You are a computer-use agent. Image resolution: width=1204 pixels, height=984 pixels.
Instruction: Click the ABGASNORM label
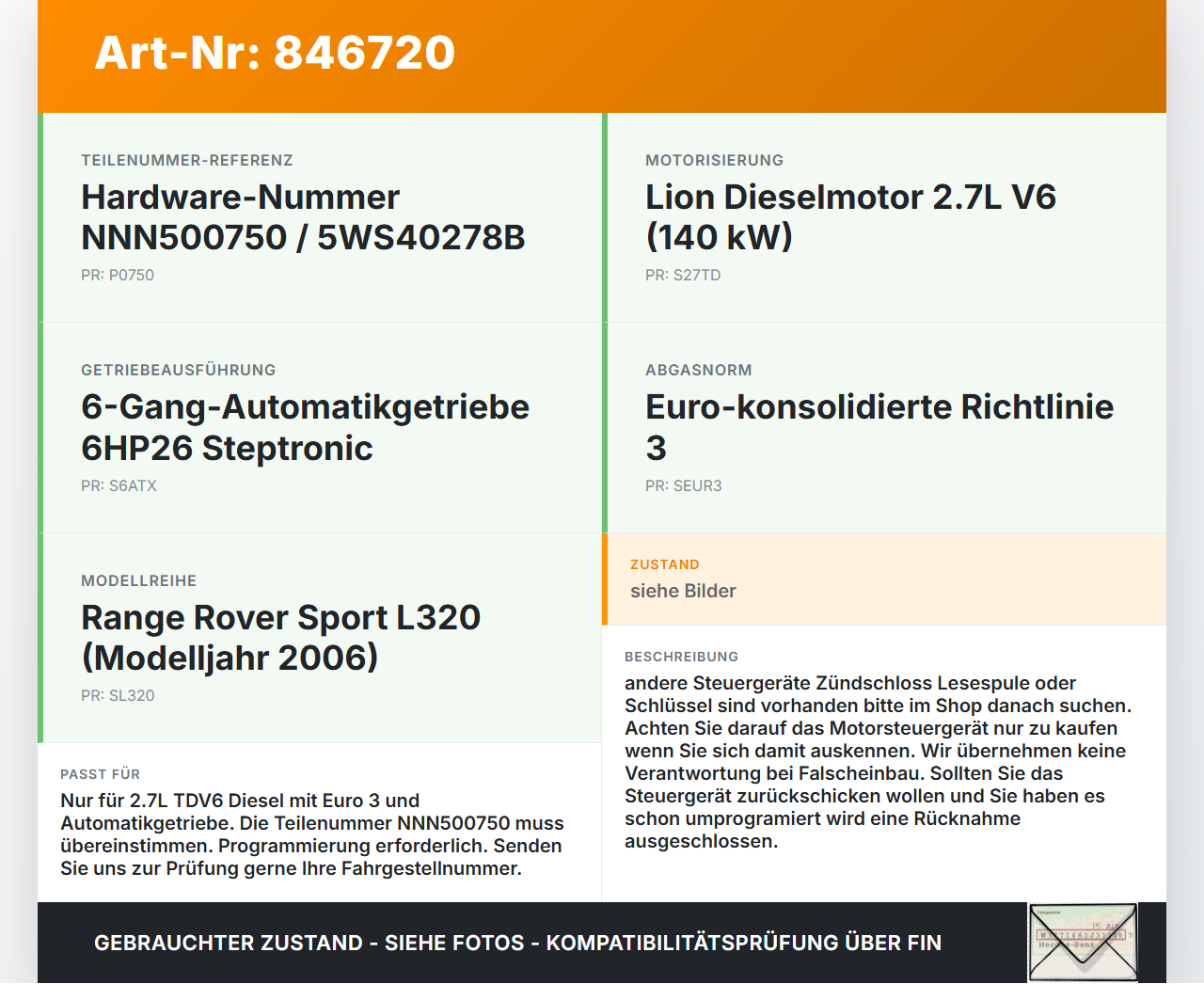click(699, 371)
